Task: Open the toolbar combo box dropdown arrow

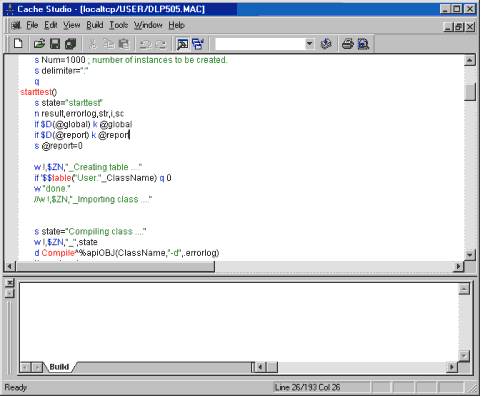Action: pos(309,44)
